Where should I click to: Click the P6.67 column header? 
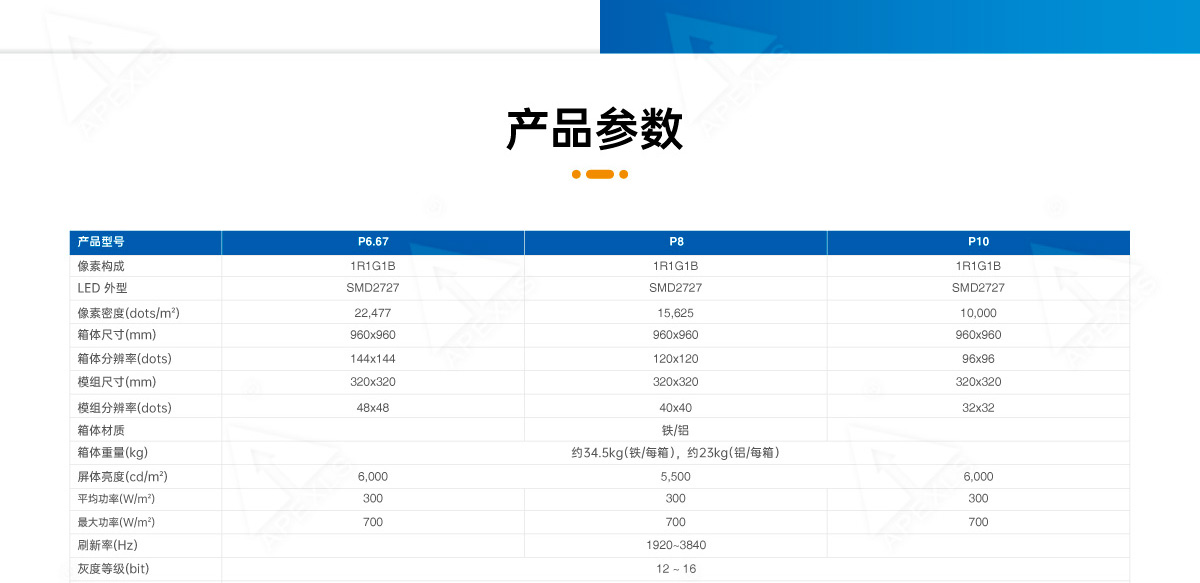[x=373, y=242]
